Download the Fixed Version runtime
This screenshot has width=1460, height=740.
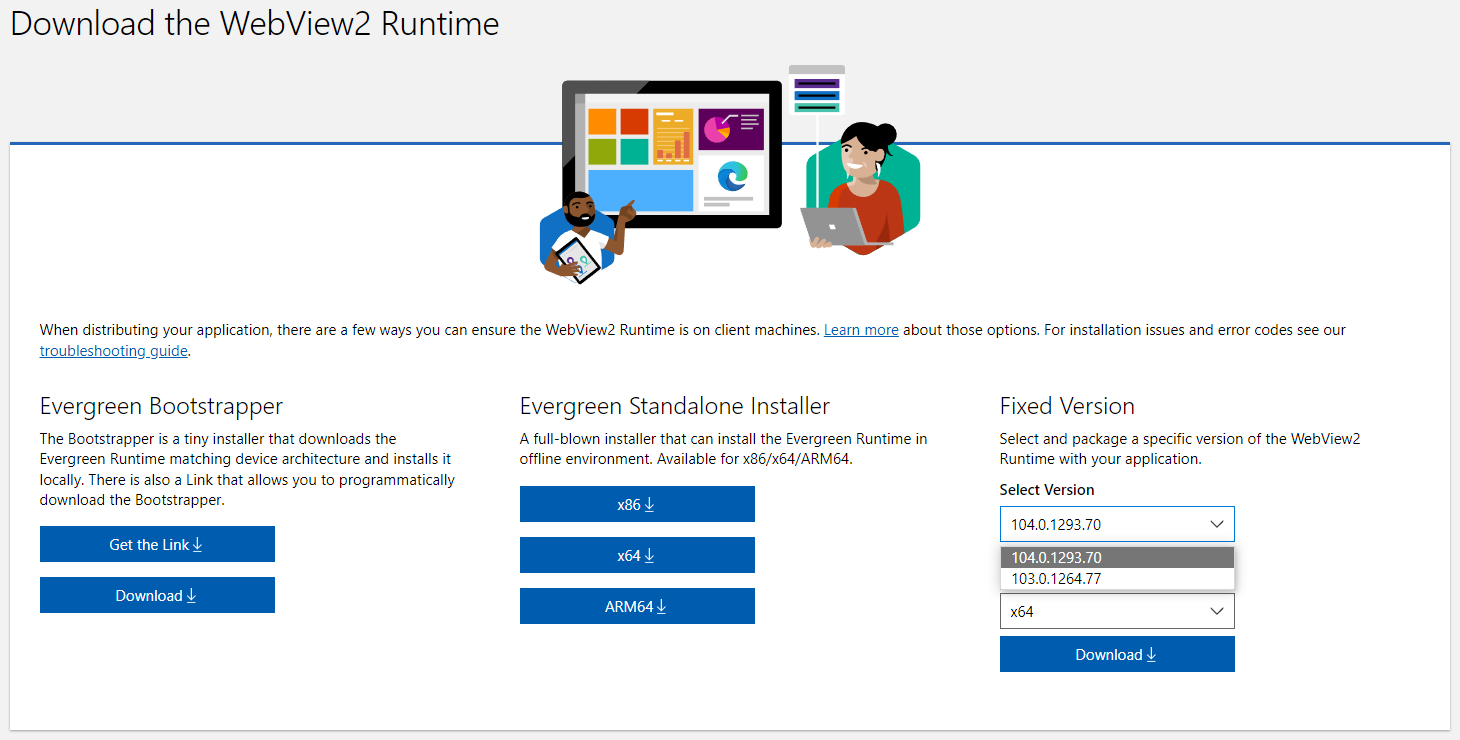click(1117, 654)
